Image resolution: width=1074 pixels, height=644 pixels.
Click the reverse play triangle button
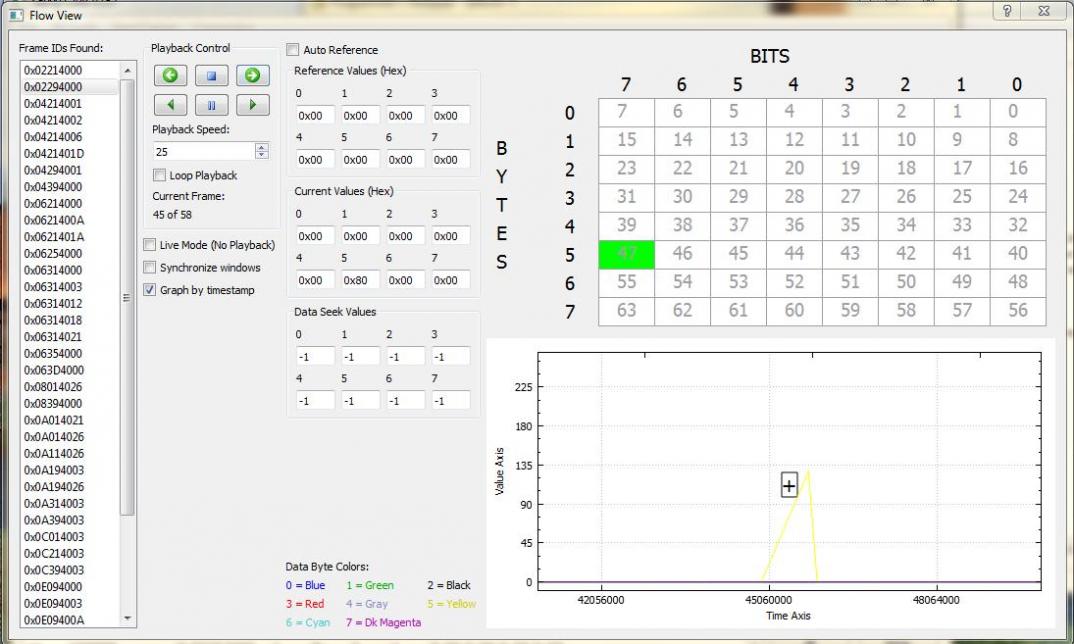171,105
